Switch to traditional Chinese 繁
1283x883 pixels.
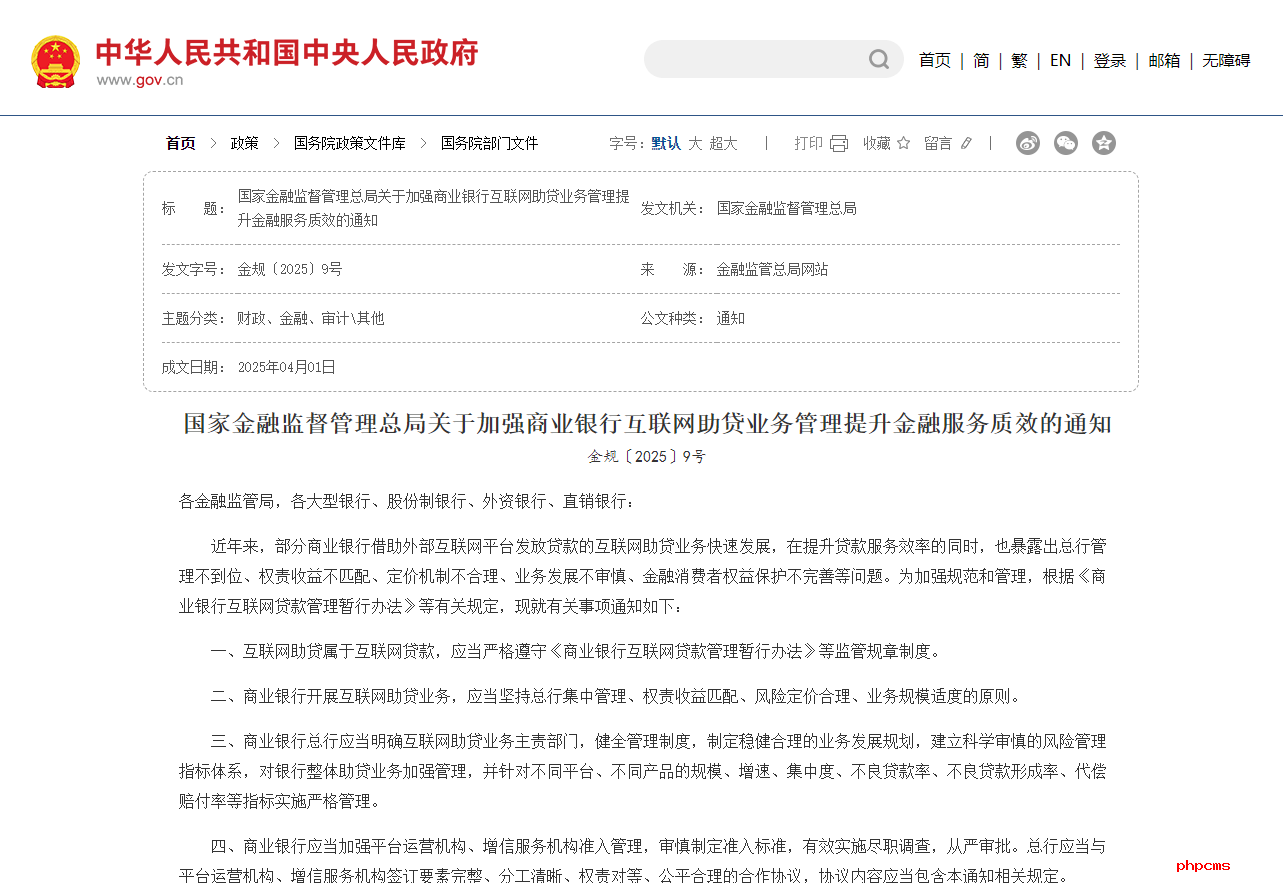tap(1019, 60)
